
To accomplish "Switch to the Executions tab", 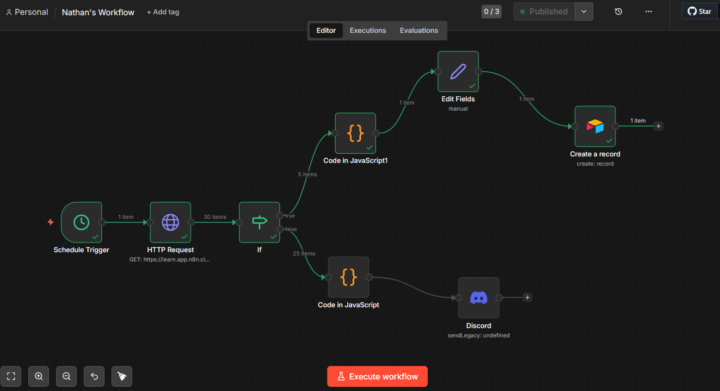I will coord(368,30).
